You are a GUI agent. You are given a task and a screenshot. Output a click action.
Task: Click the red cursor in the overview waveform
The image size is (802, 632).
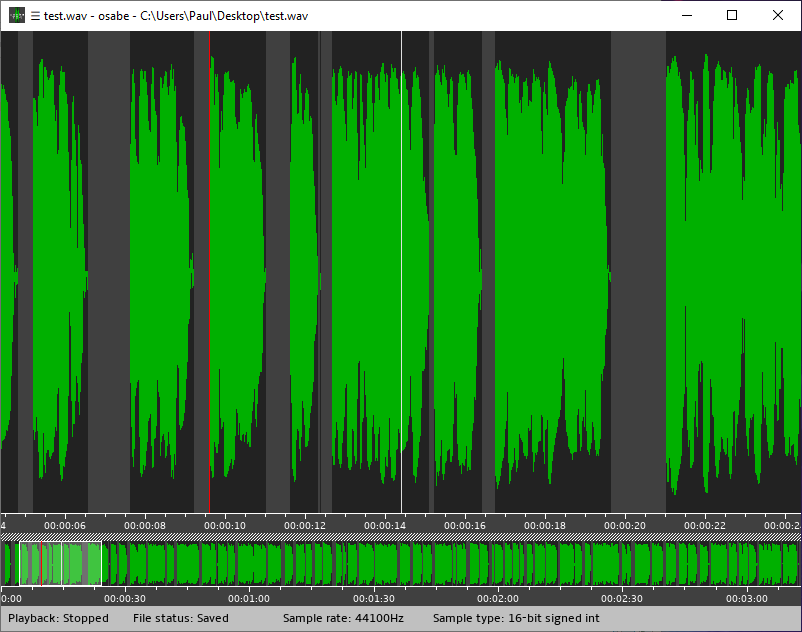point(41,563)
